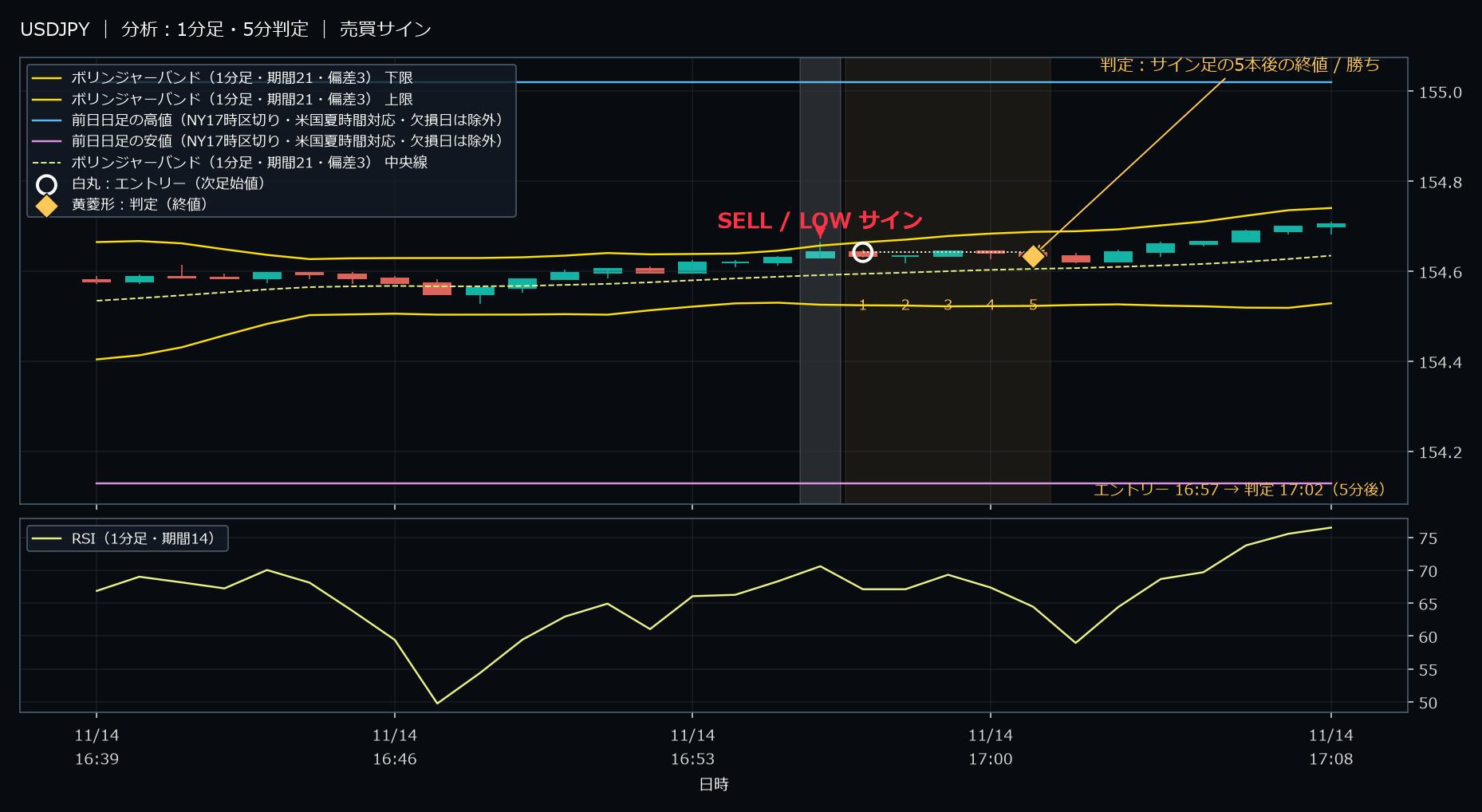Click the RSI line's lowest point near 50
1482x812 pixels.
click(x=437, y=703)
